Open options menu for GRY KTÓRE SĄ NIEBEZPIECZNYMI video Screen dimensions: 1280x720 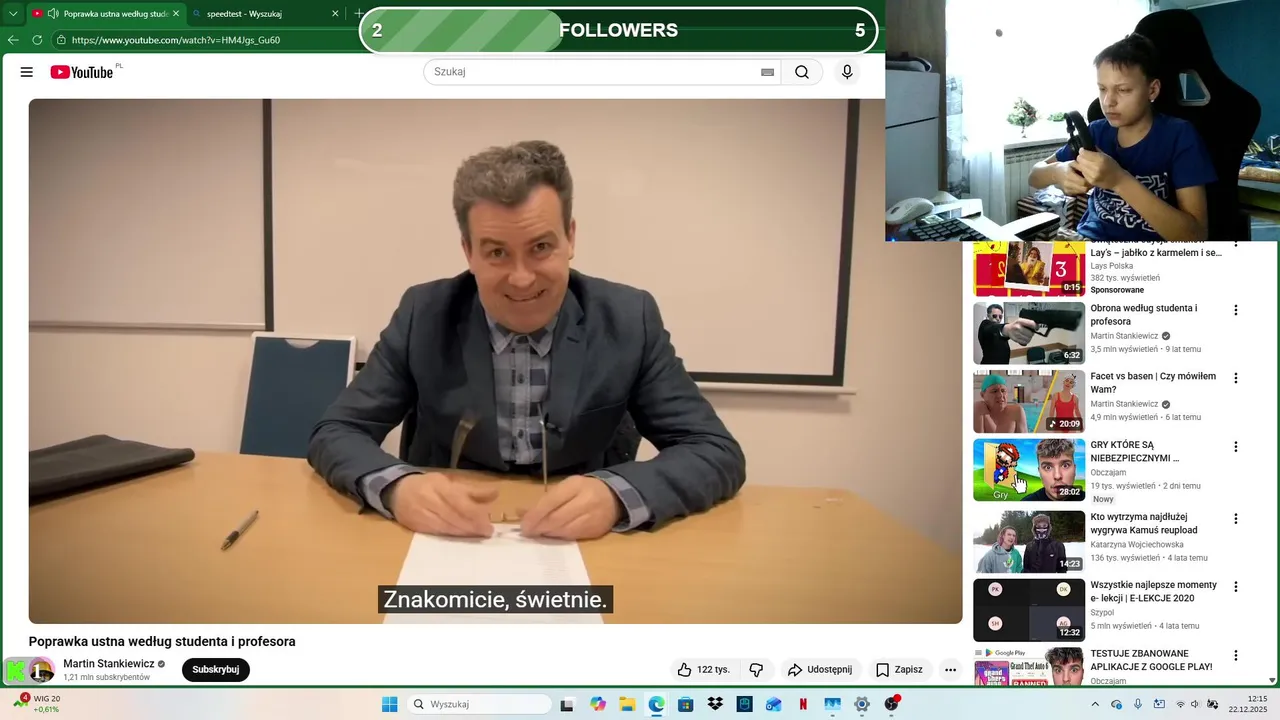click(x=1235, y=447)
